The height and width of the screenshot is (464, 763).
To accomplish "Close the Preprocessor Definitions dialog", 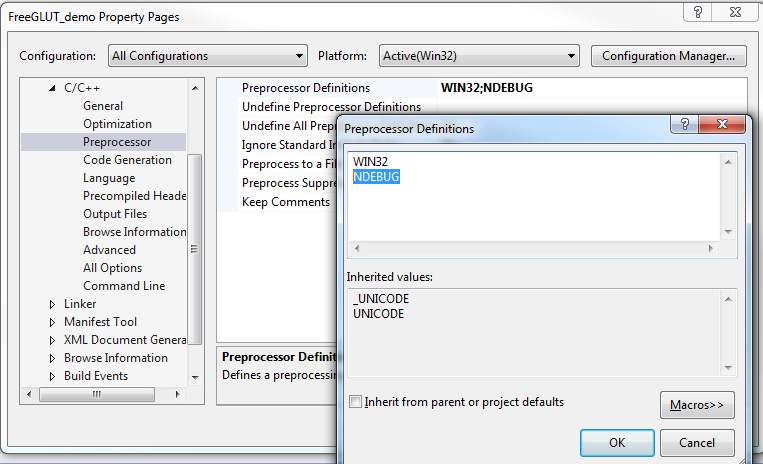I will click(x=722, y=125).
